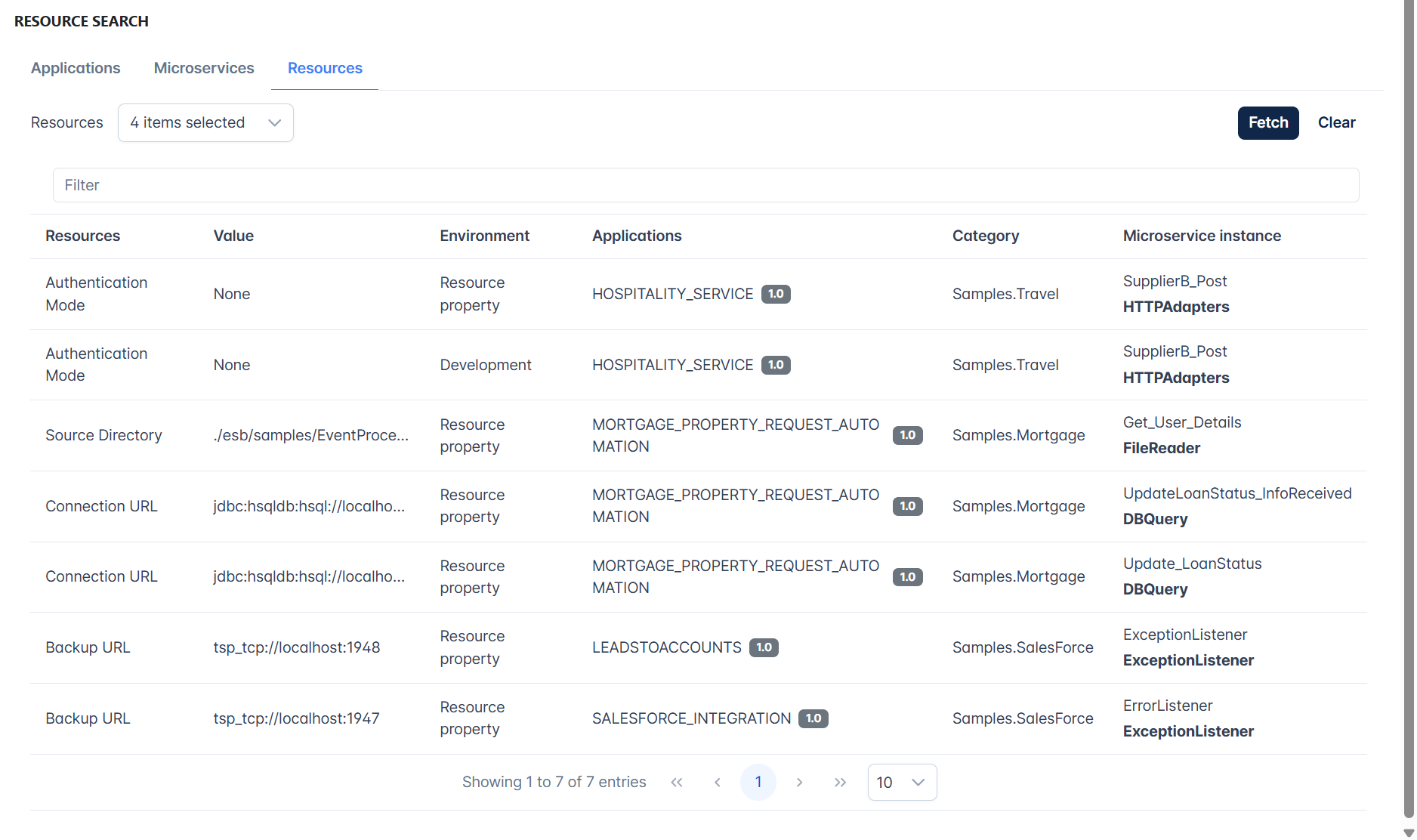Open the rows-per-page dropdown showing 10
The image size is (1417, 840).
(902, 783)
